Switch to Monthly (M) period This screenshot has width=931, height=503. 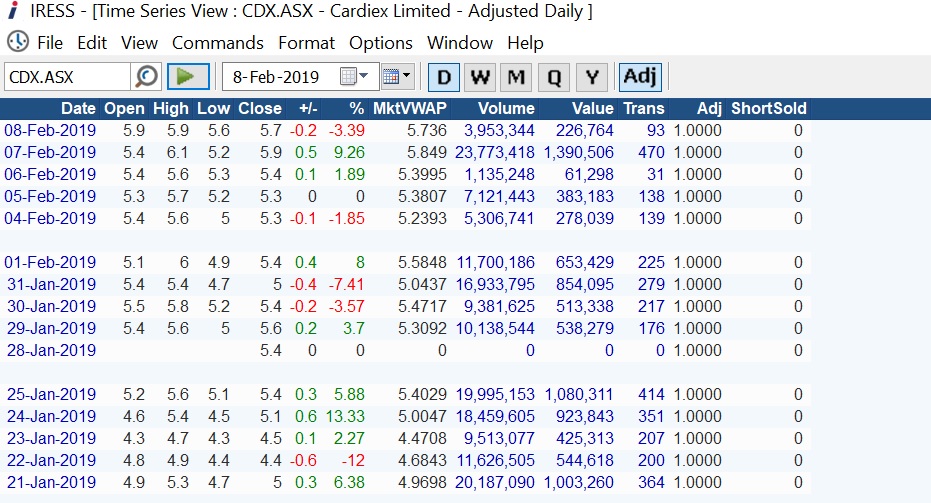(x=516, y=77)
